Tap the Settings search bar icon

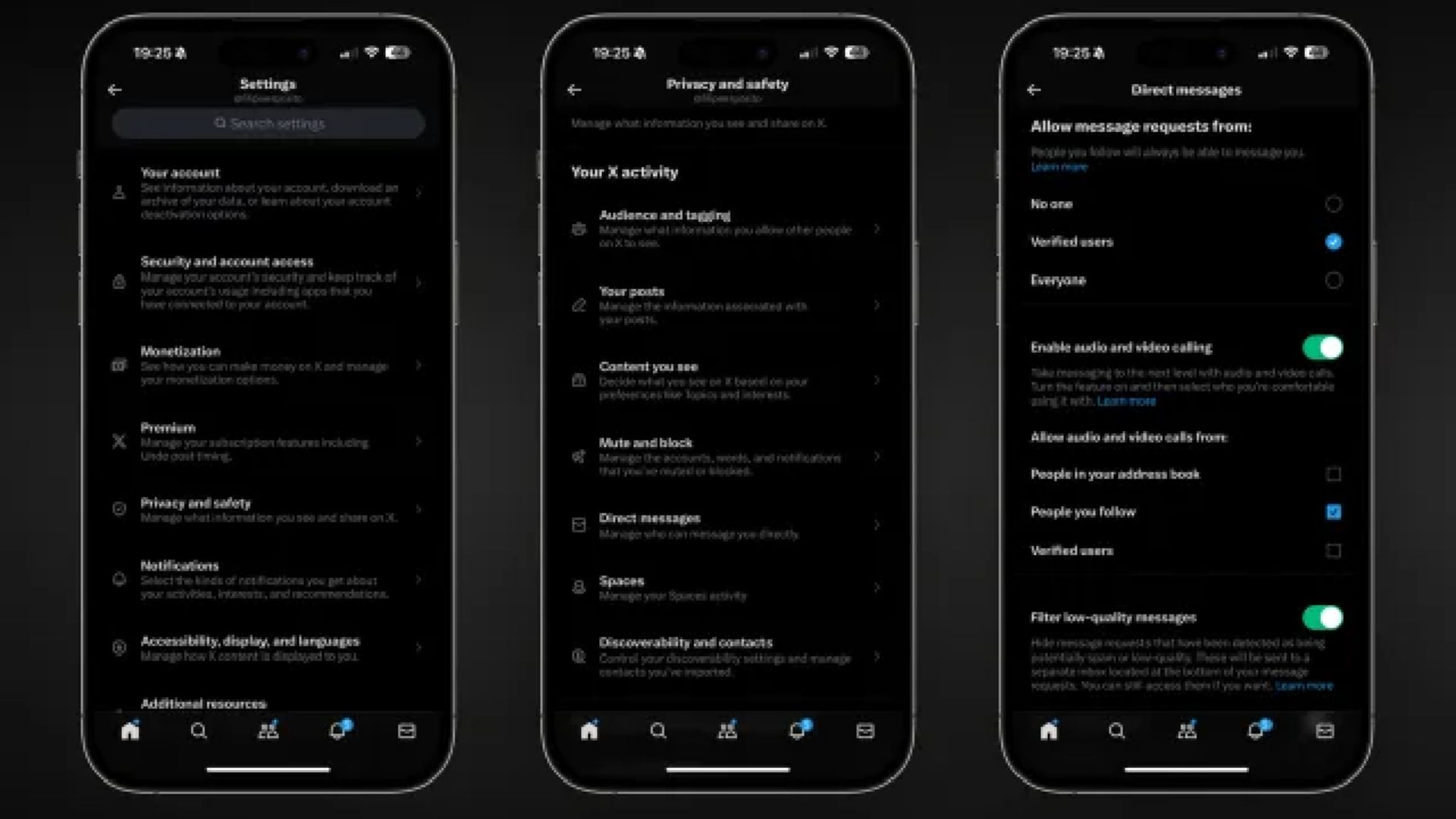(218, 122)
